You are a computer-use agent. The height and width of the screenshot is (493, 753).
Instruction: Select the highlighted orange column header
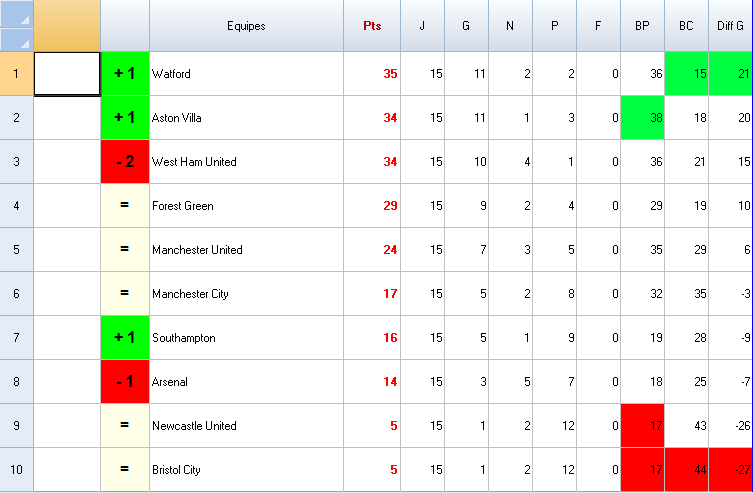[67, 26]
